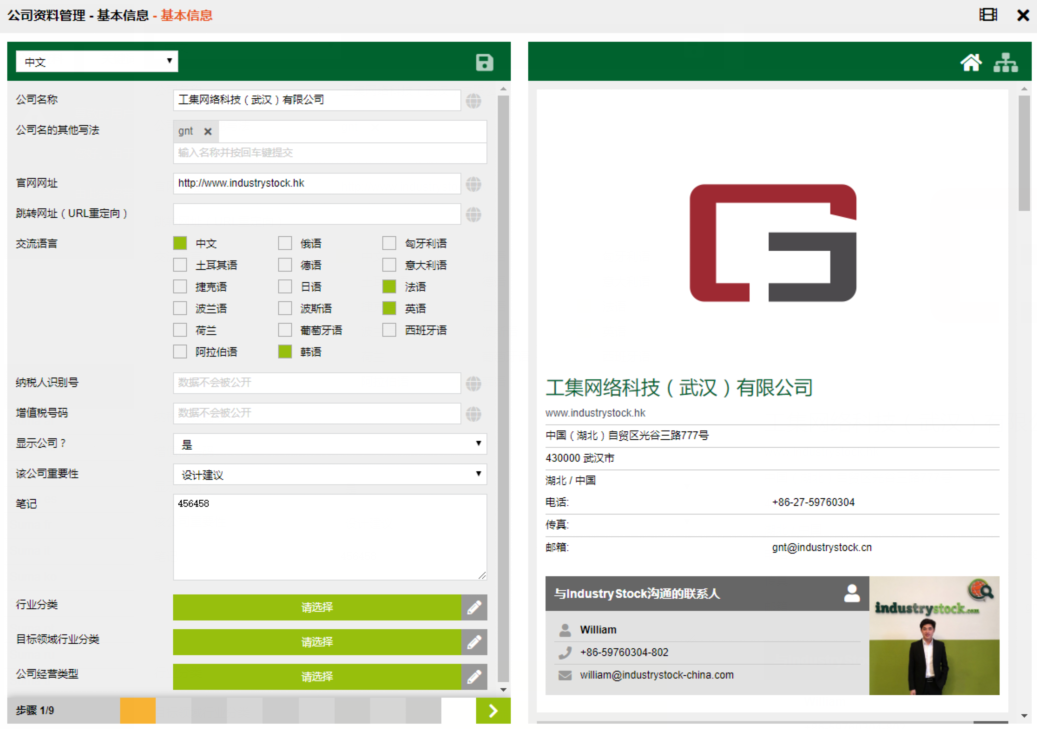Enable the 德语 language checkbox
This screenshot has width=1037, height=729.
click(x=285, y=265)
